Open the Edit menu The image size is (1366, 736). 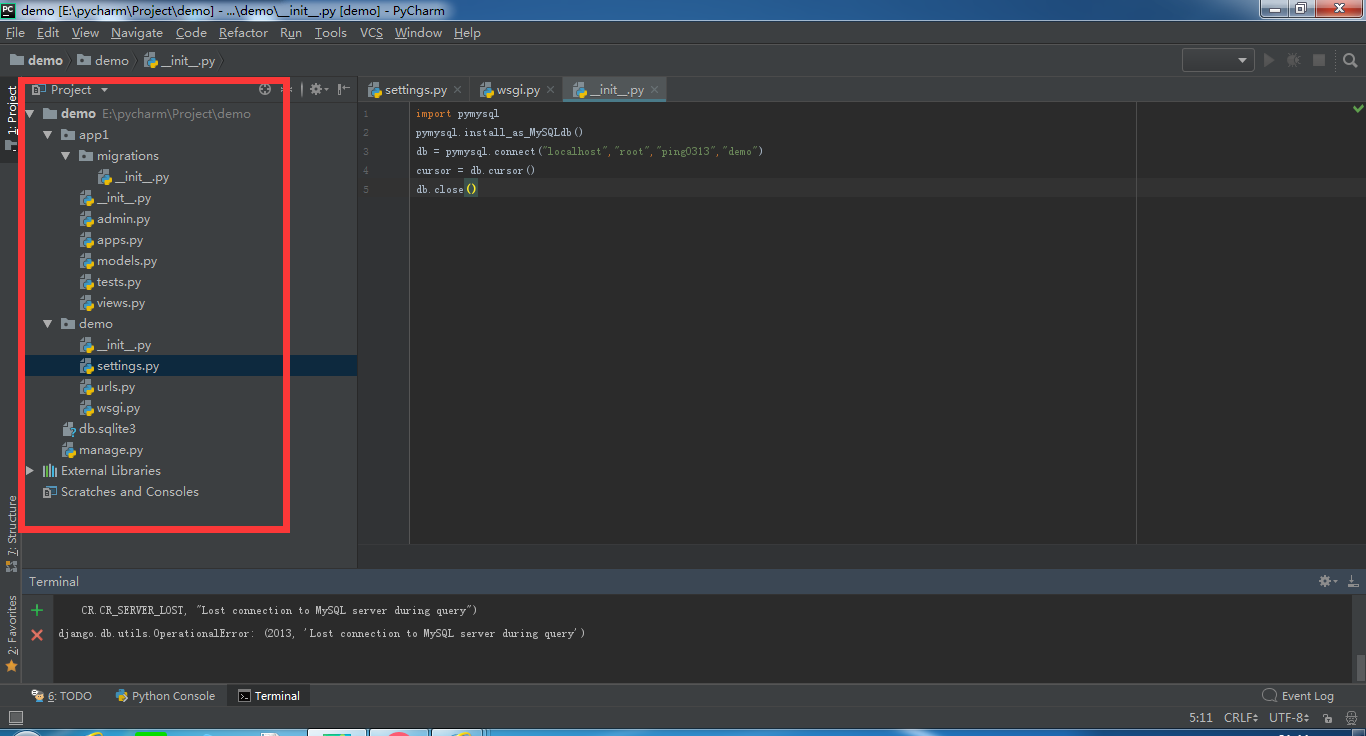48,33
